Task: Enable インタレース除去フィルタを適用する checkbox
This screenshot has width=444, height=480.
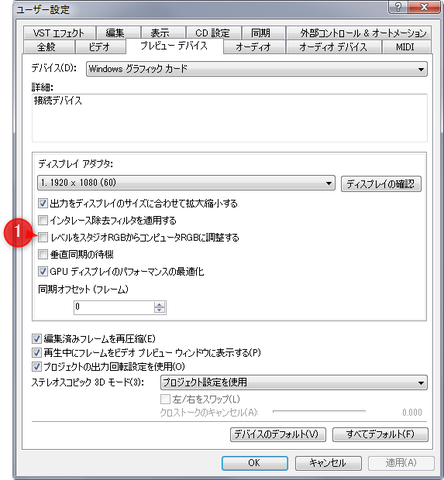Action: coord(43,220)
